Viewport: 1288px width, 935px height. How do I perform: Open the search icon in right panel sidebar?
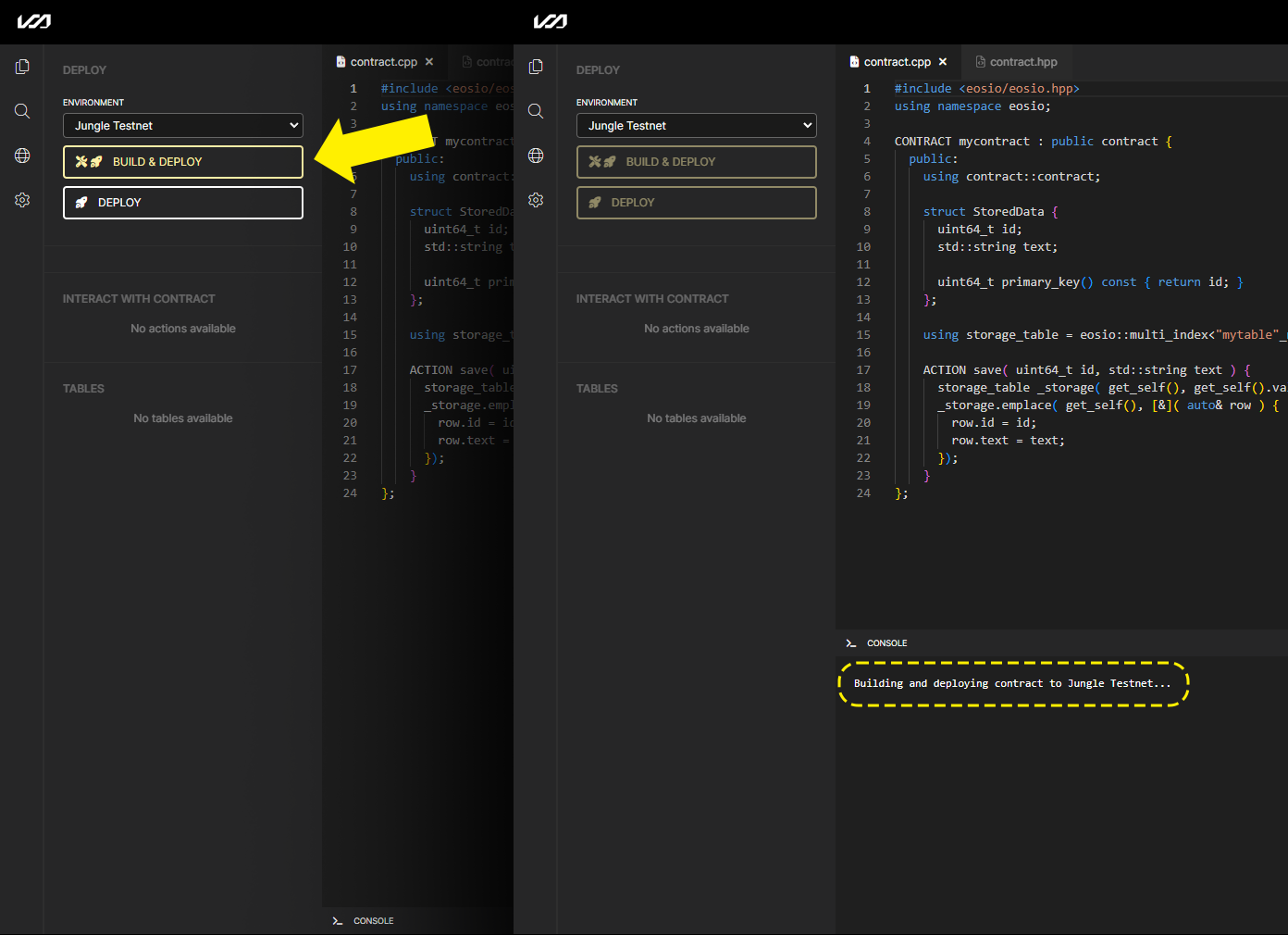coord(536,111)
